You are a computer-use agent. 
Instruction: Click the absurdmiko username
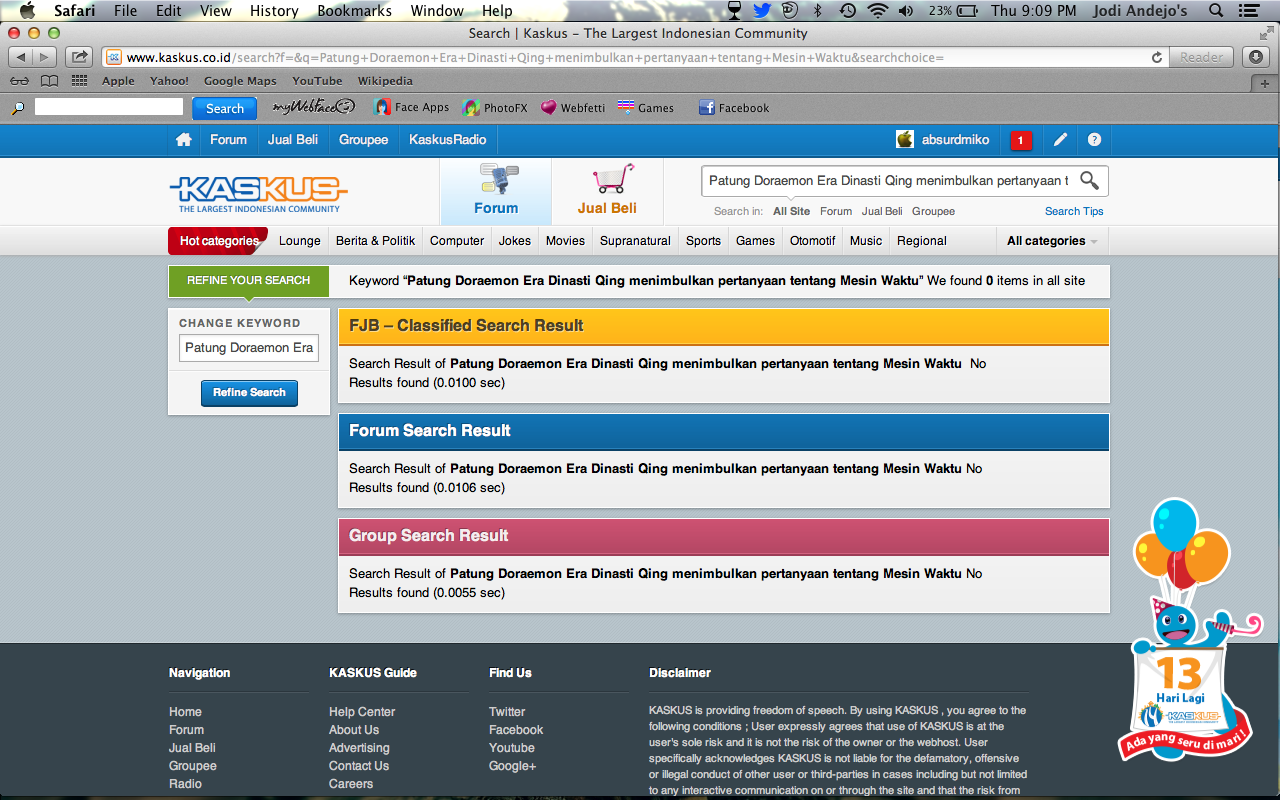pos(956,140)
